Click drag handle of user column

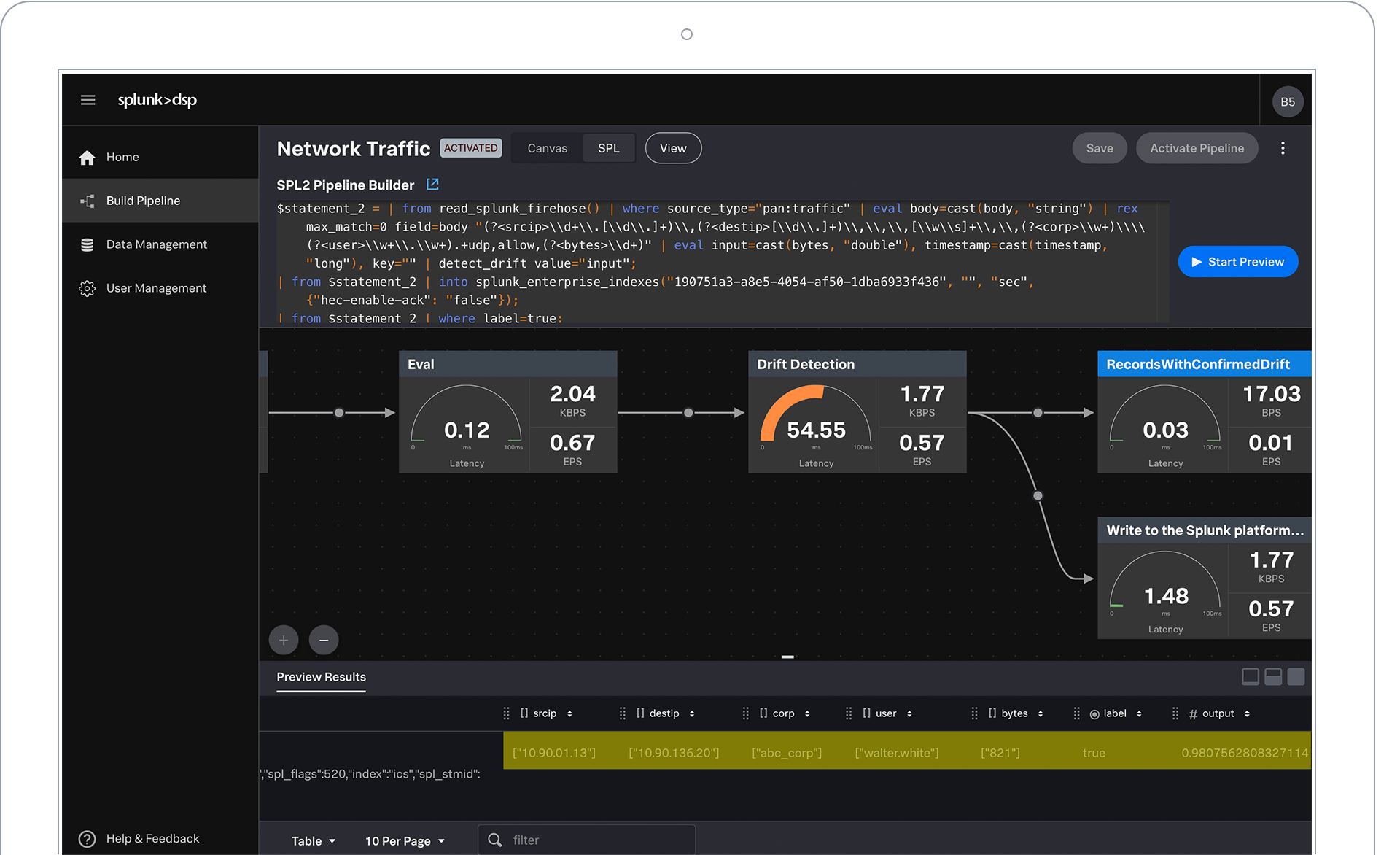click(848, 713)
